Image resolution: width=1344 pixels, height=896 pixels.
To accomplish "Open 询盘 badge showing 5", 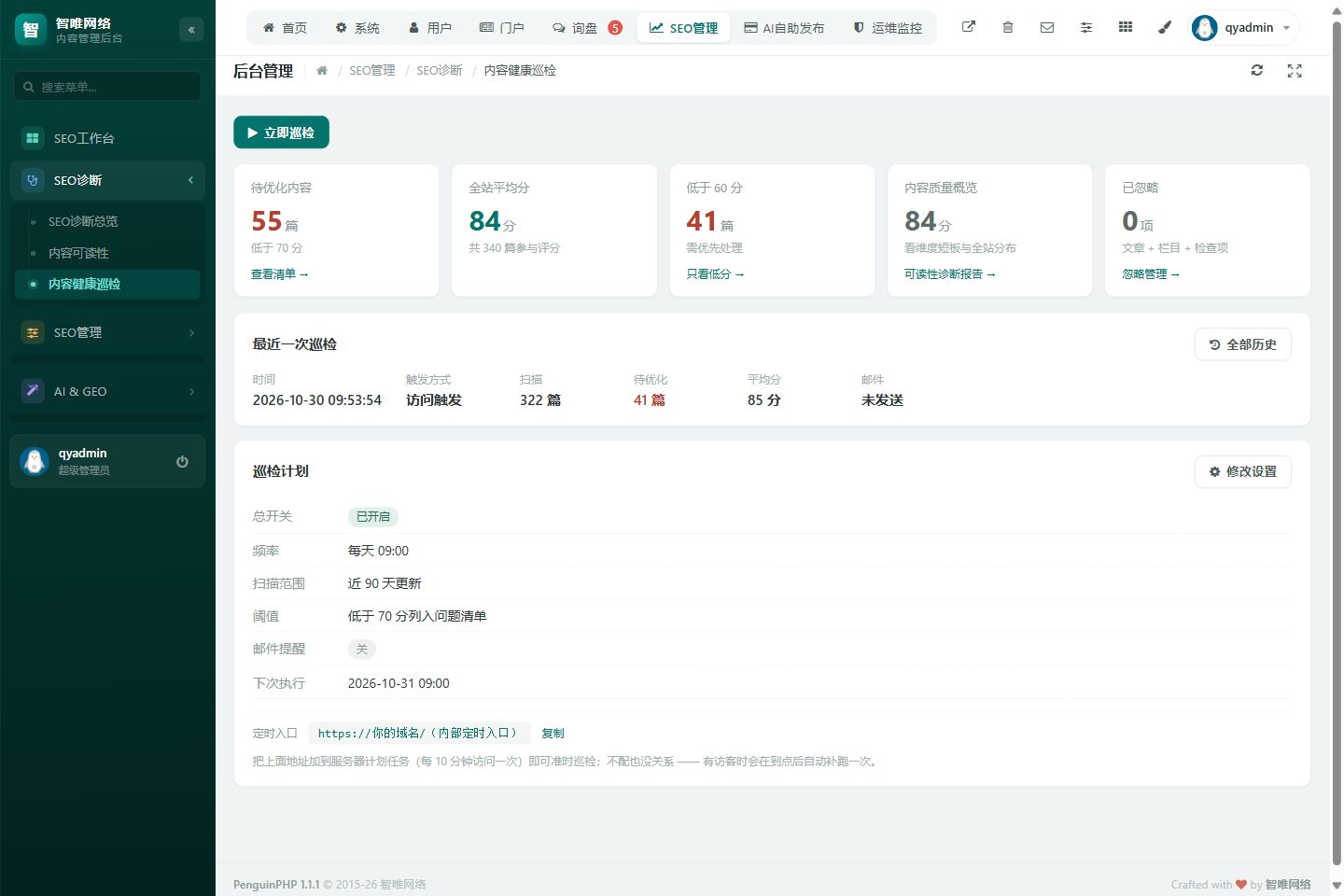I will point(615,28).
